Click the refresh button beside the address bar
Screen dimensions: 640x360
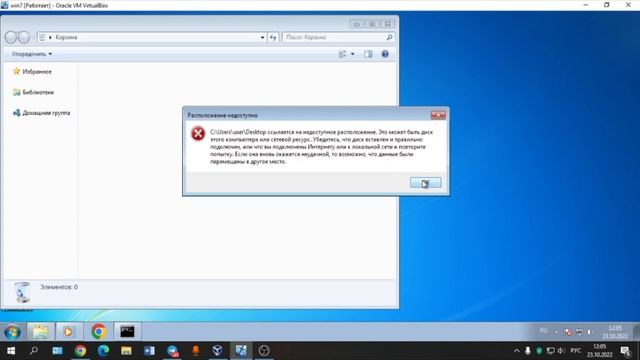point(273,38)
